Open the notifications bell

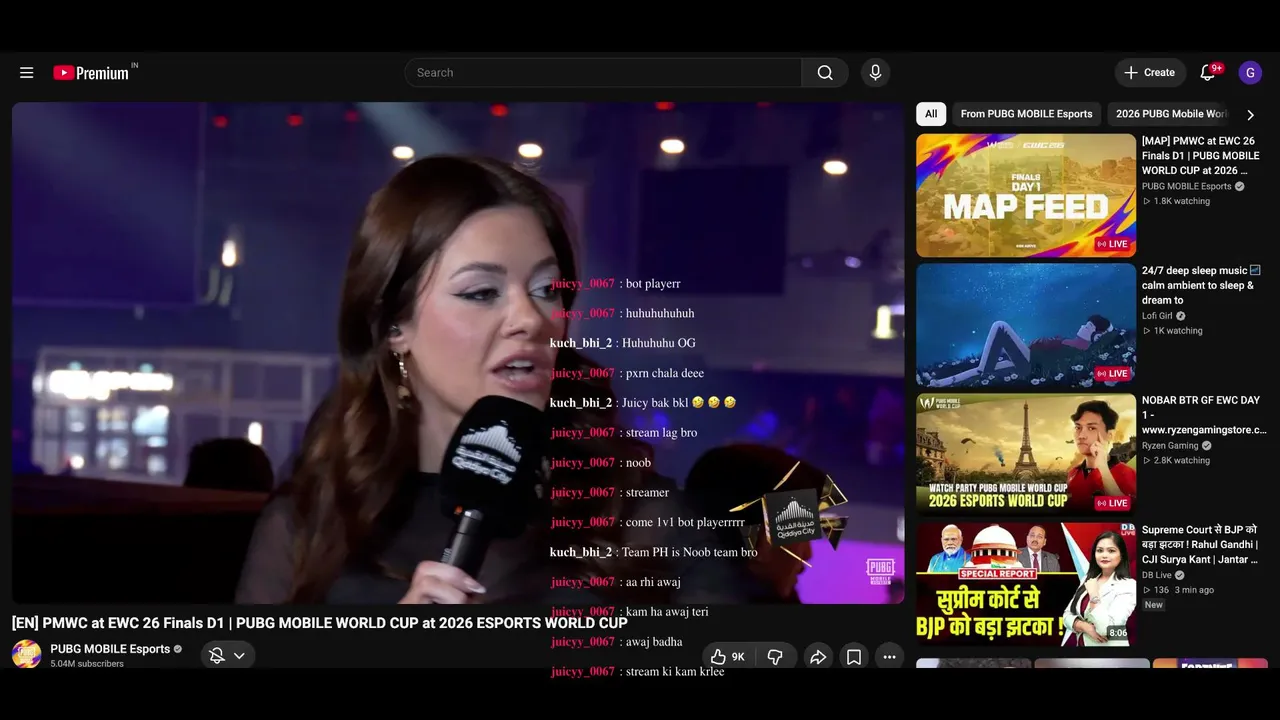(x=1208, y=73)
